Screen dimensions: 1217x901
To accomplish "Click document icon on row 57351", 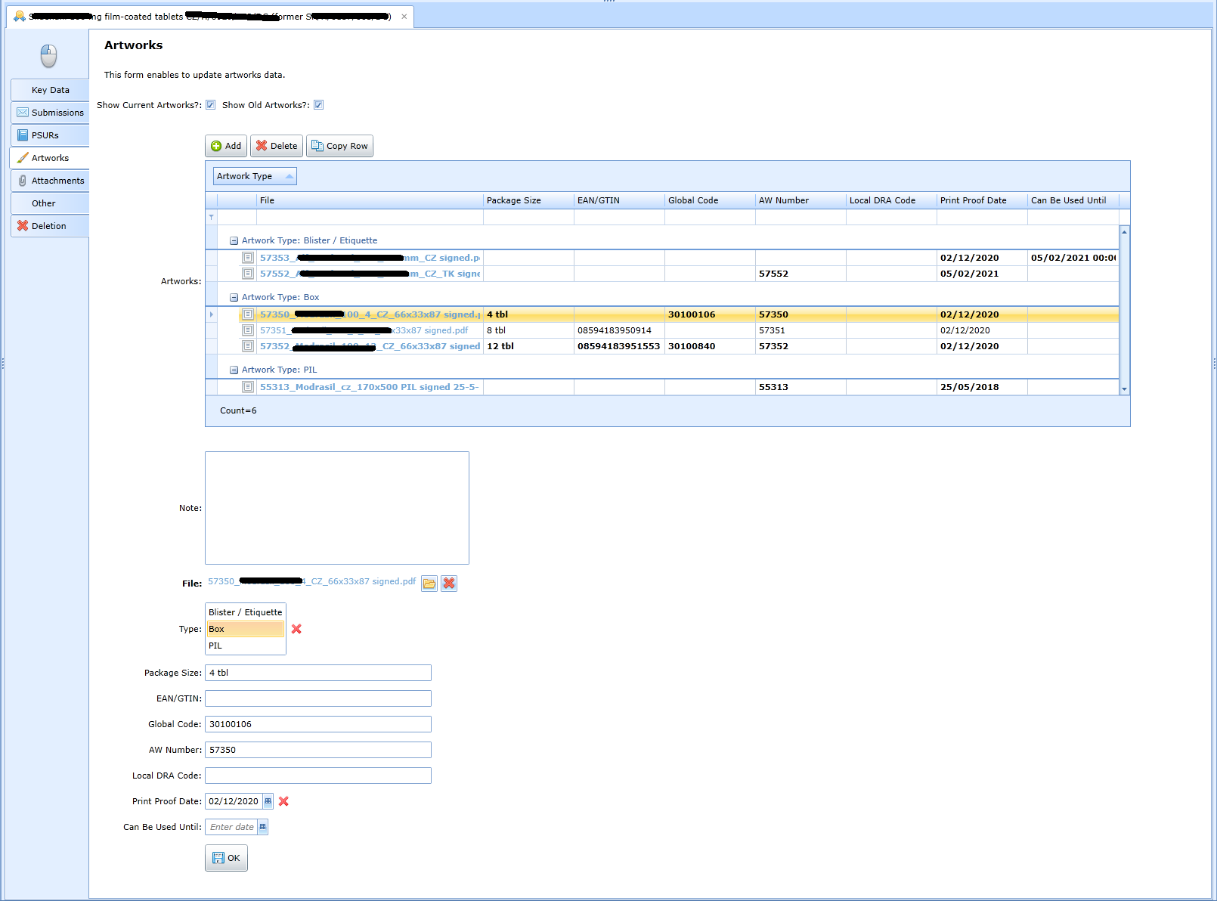I will 248,330.
